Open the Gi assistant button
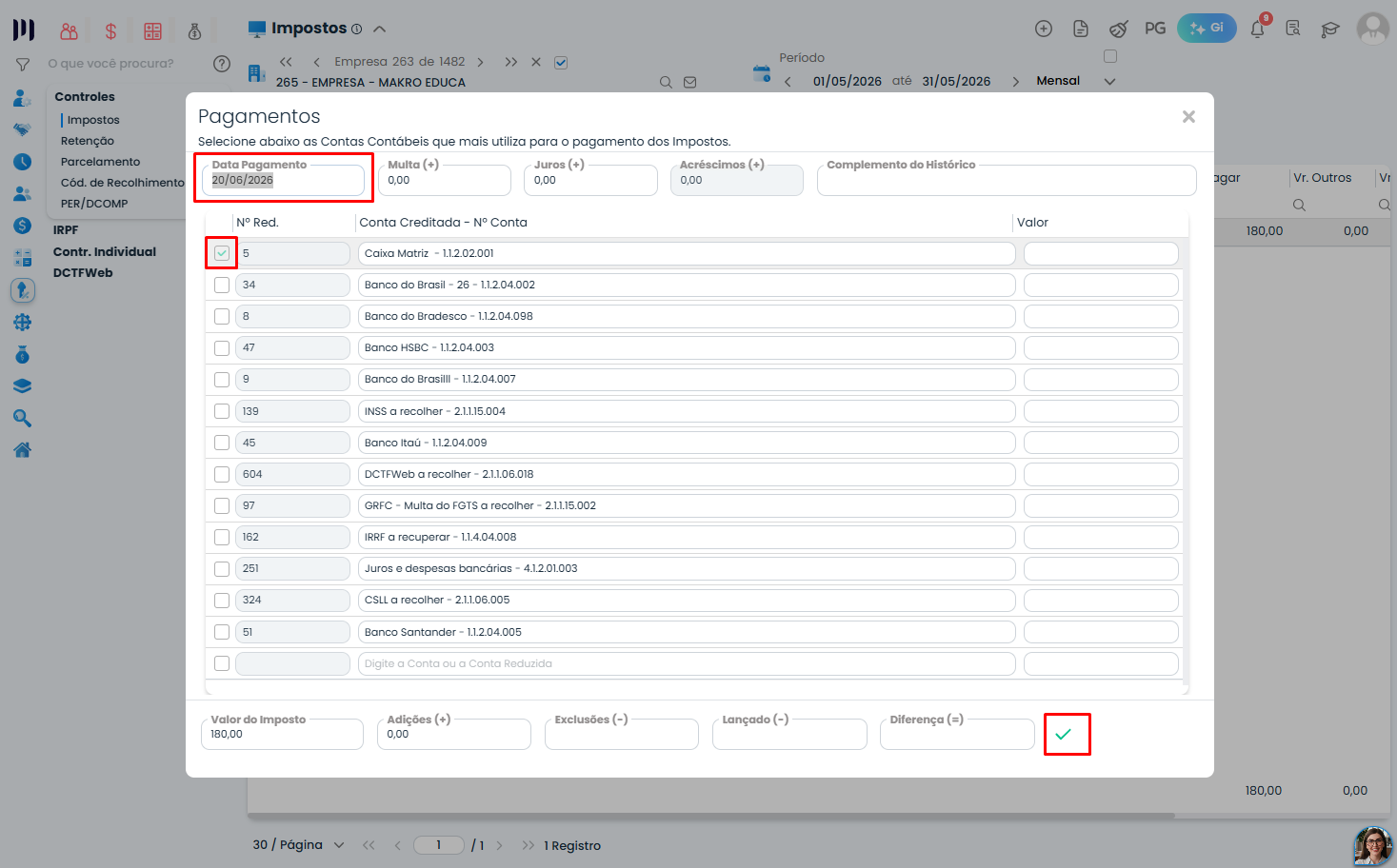 (1207, 29)
